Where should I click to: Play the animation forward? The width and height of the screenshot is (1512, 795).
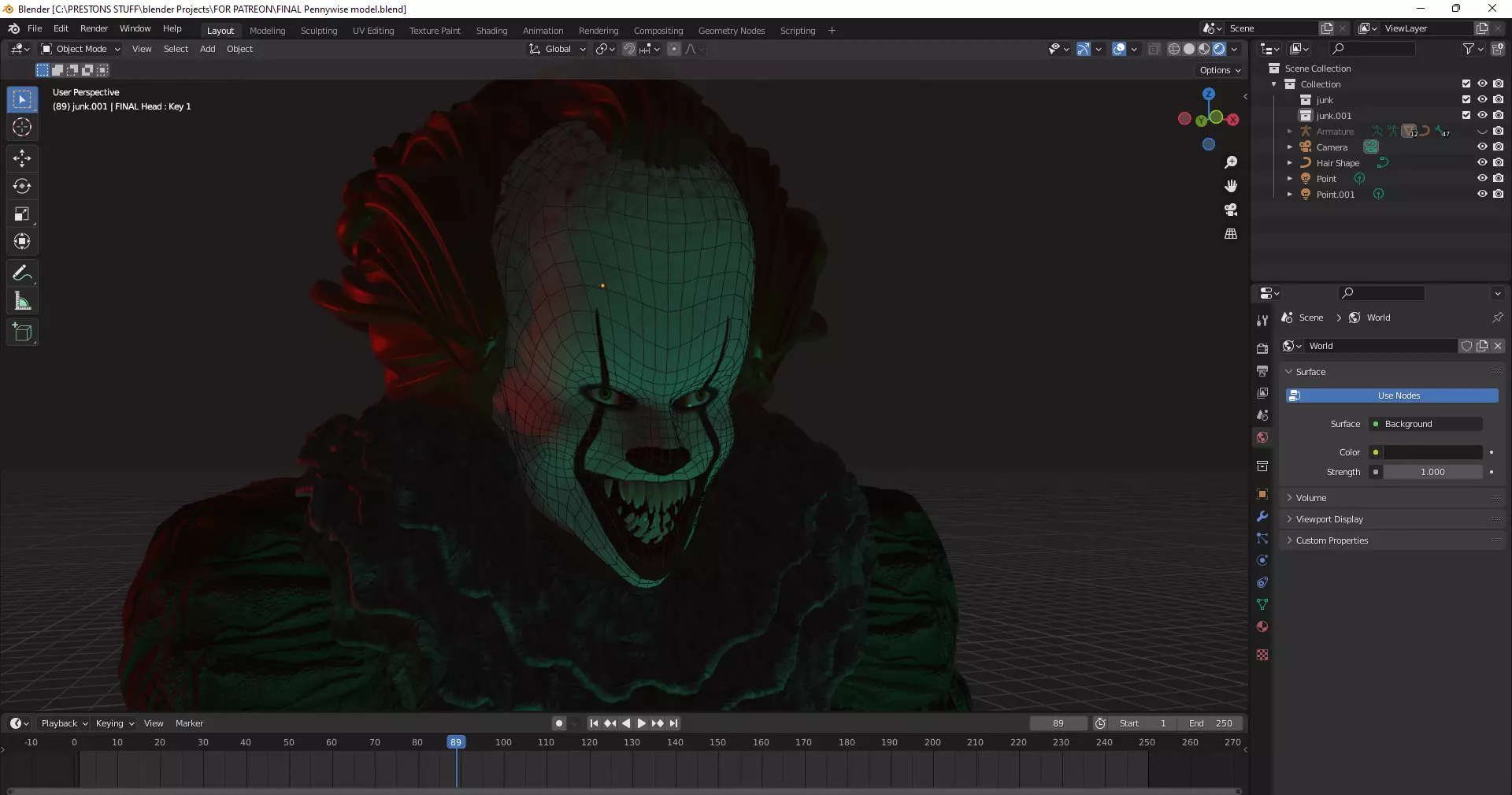[x=641, y=723]
